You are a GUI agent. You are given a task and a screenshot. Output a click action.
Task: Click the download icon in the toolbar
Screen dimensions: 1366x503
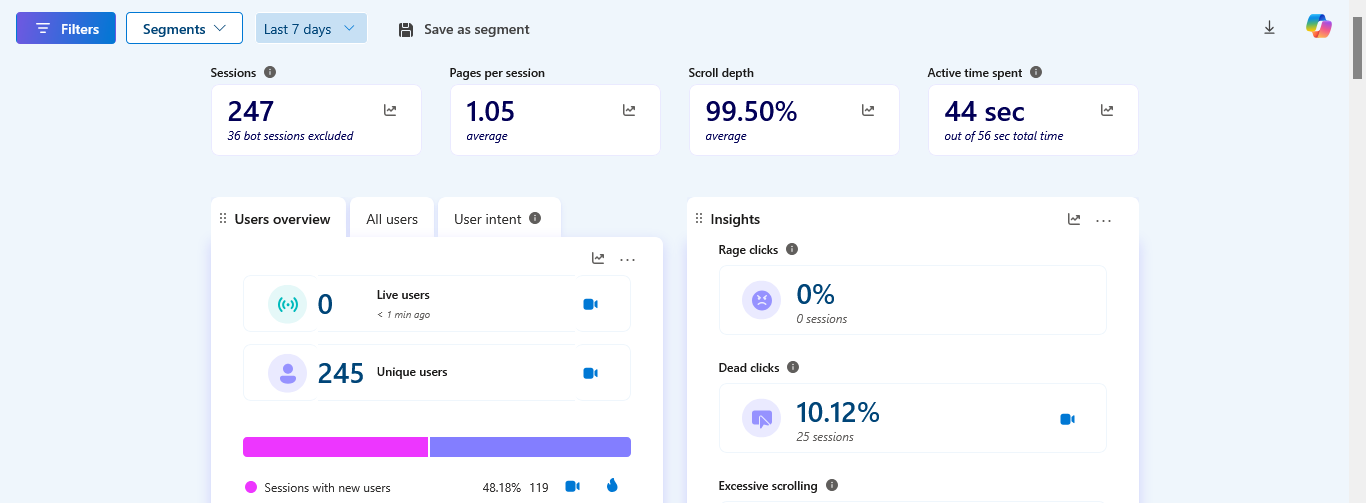click(1269, 28)
